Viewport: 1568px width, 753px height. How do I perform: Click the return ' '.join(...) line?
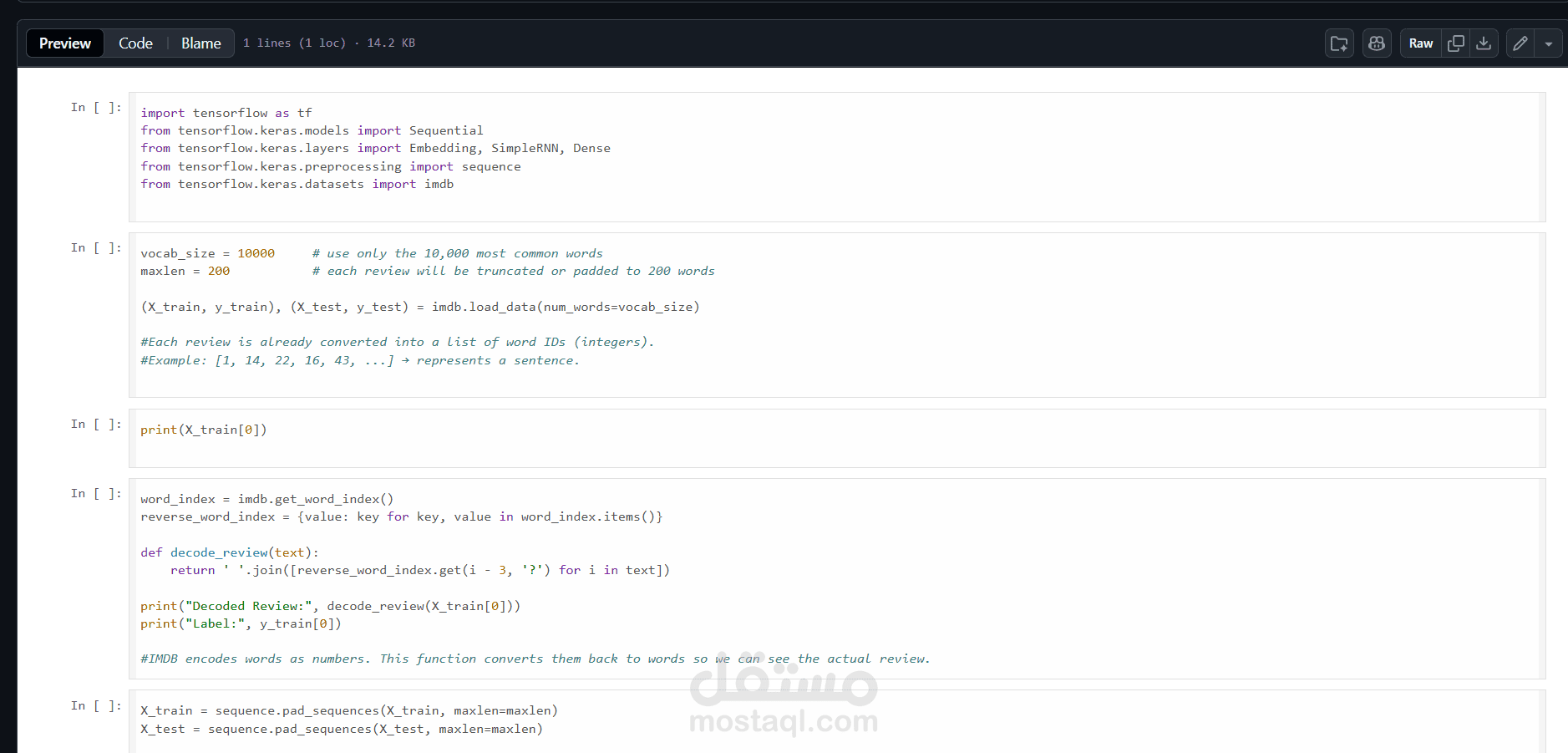tap(420, 570)
